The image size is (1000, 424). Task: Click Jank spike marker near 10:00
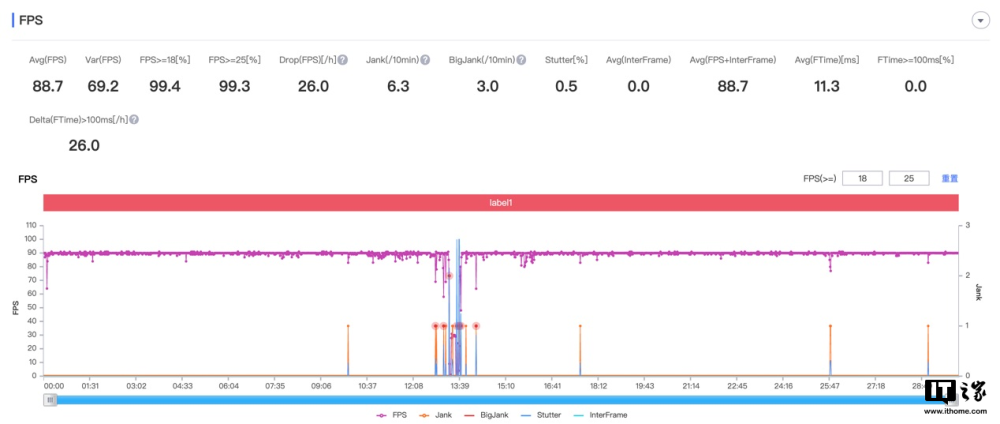click(348, 326)
